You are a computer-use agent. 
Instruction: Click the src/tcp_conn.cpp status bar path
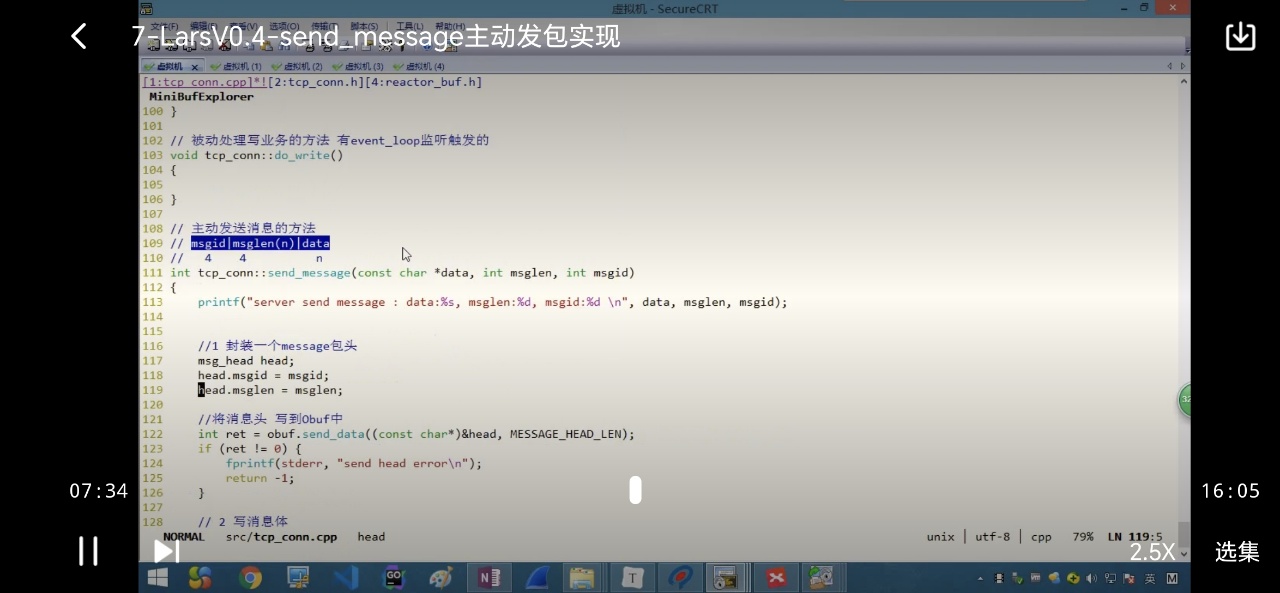(x=281, y=537)
